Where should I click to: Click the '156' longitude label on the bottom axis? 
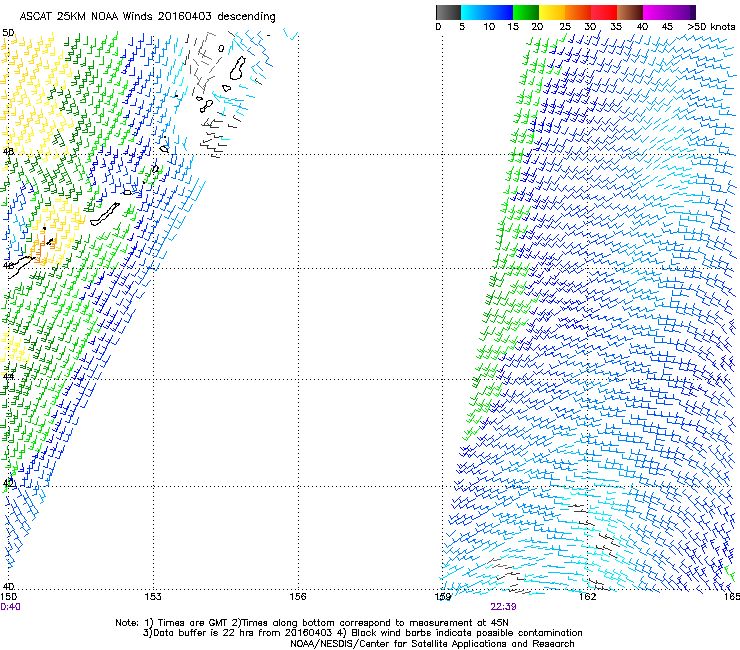[298, 597]
